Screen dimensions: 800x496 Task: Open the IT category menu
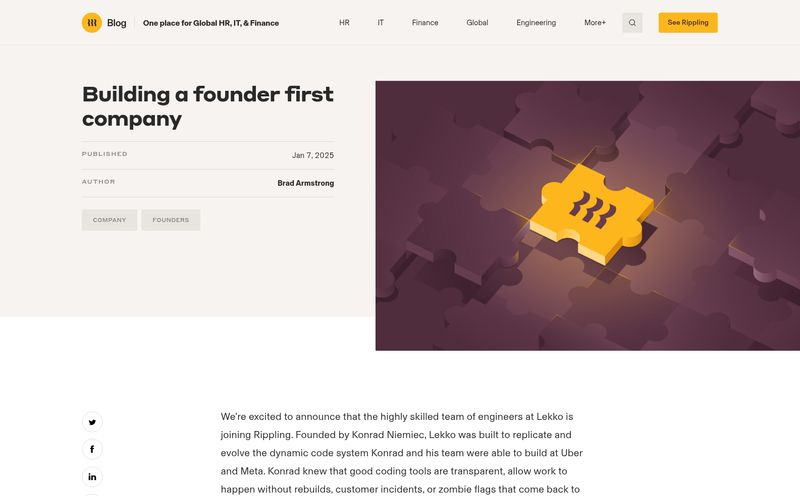click(x=381, y=23)
